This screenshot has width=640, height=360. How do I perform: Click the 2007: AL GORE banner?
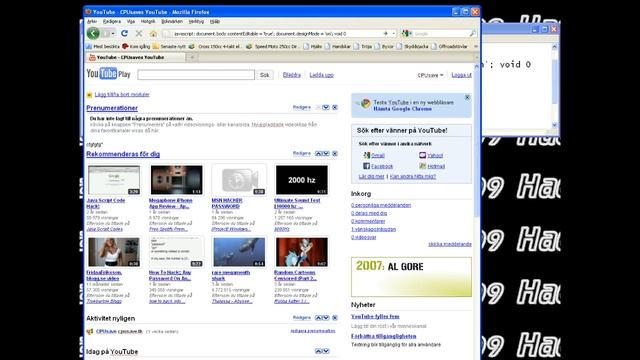coord(411,277)
